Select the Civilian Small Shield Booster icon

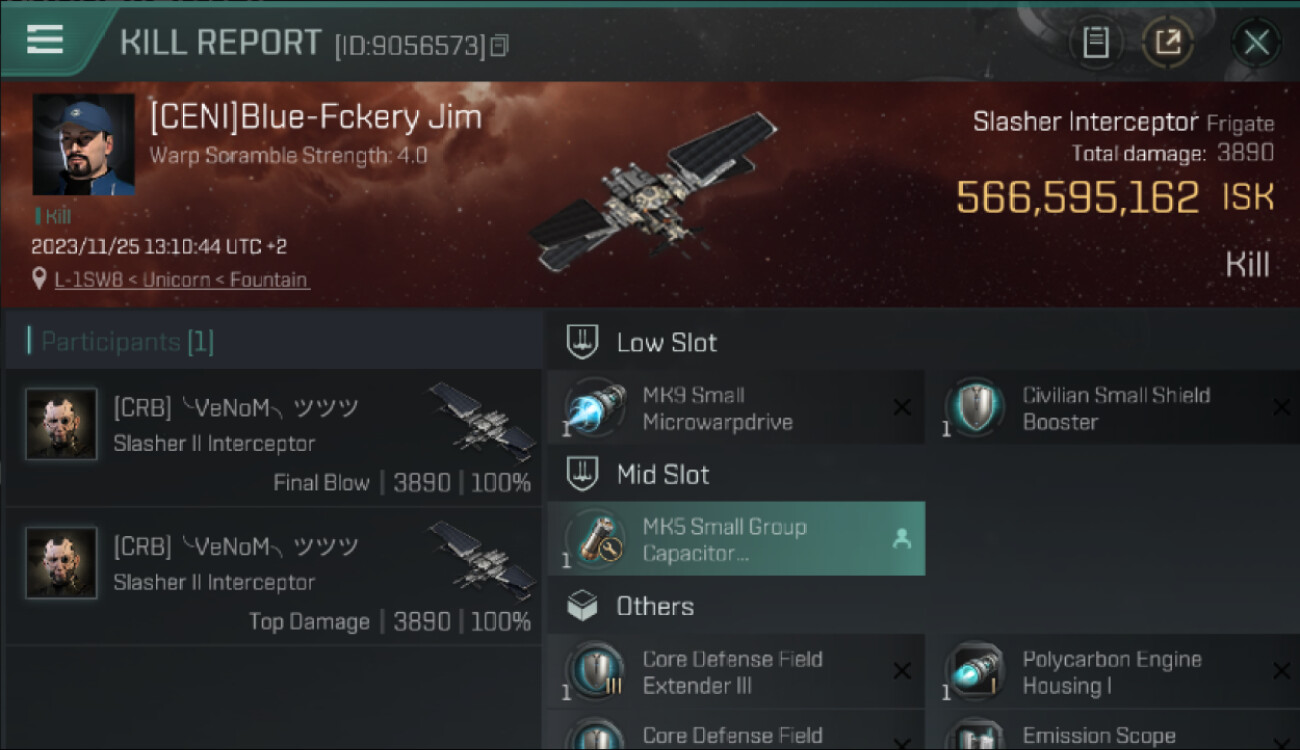click(x=975, y=408)
